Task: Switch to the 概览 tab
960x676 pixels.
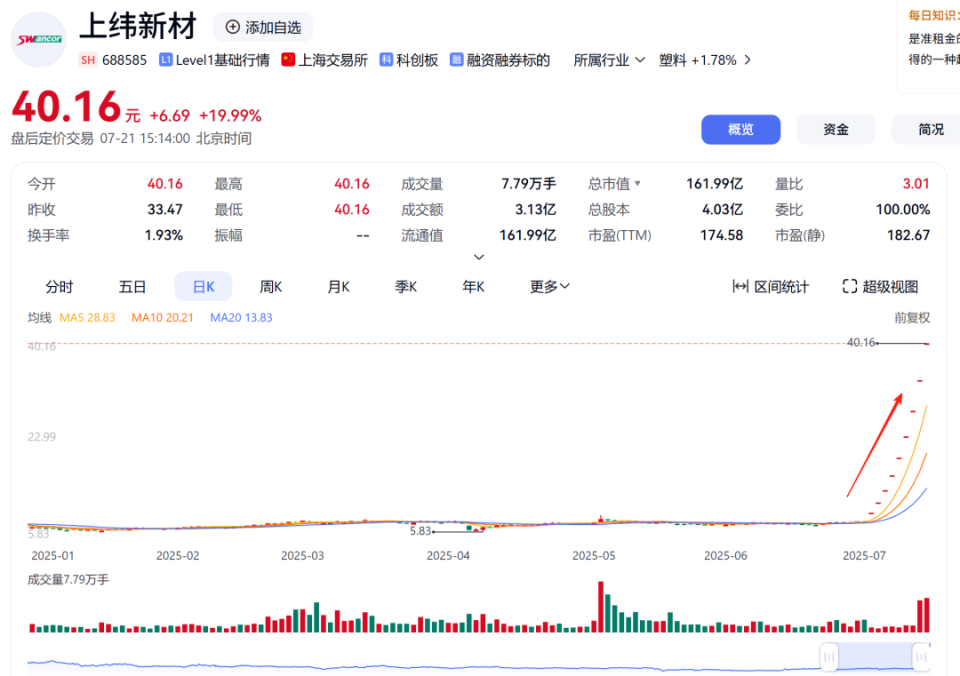Action: pyautogui.click(x=741, y=130)
